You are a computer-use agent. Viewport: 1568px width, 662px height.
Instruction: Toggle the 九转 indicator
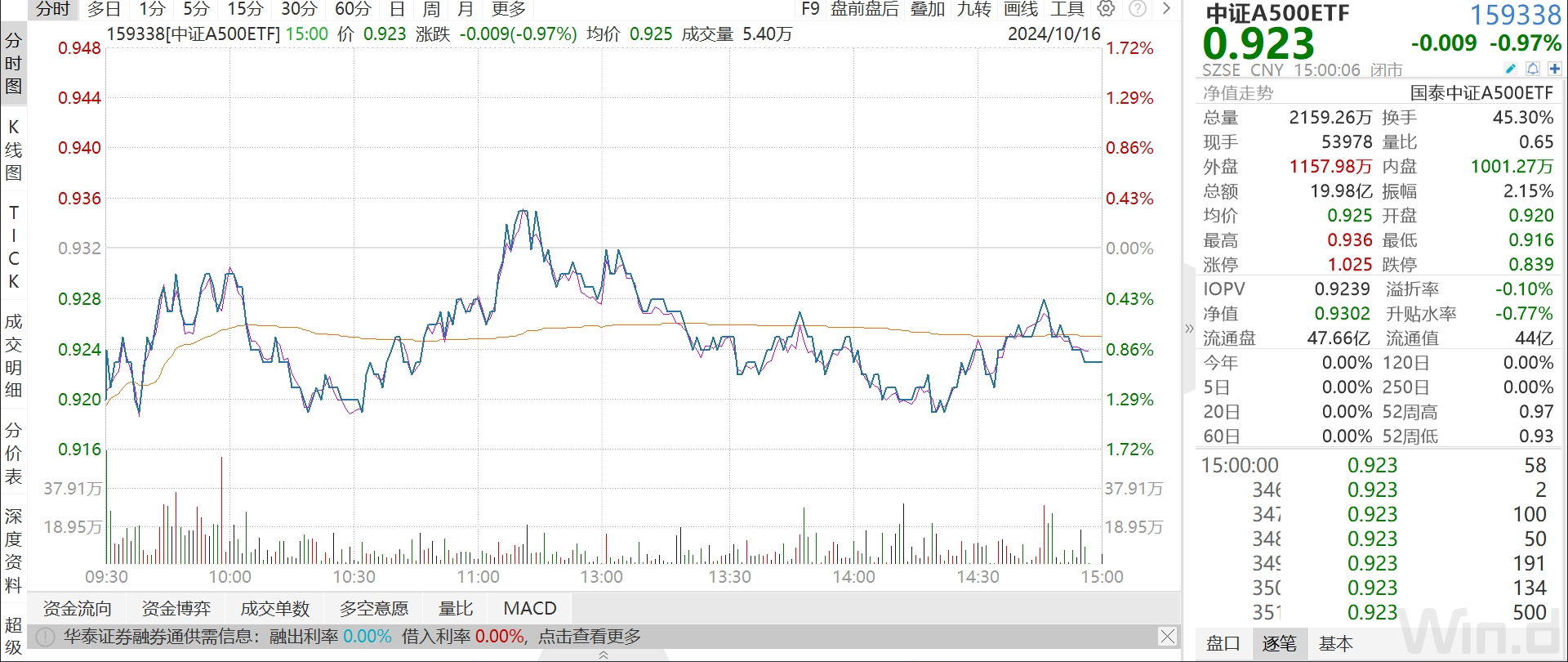pyautogui.click(x=974, y=9)
